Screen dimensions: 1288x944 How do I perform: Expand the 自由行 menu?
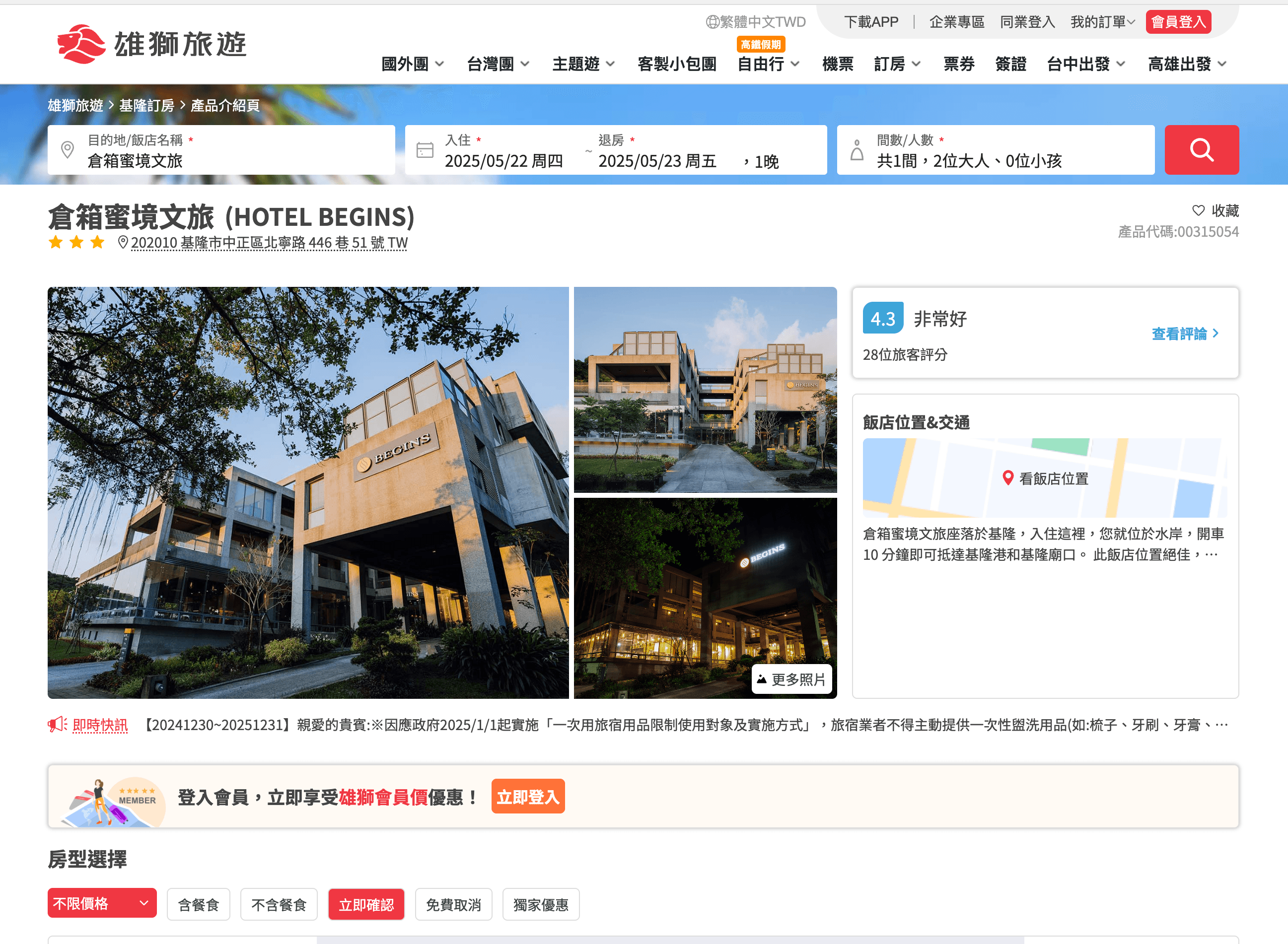pos(769,64)
